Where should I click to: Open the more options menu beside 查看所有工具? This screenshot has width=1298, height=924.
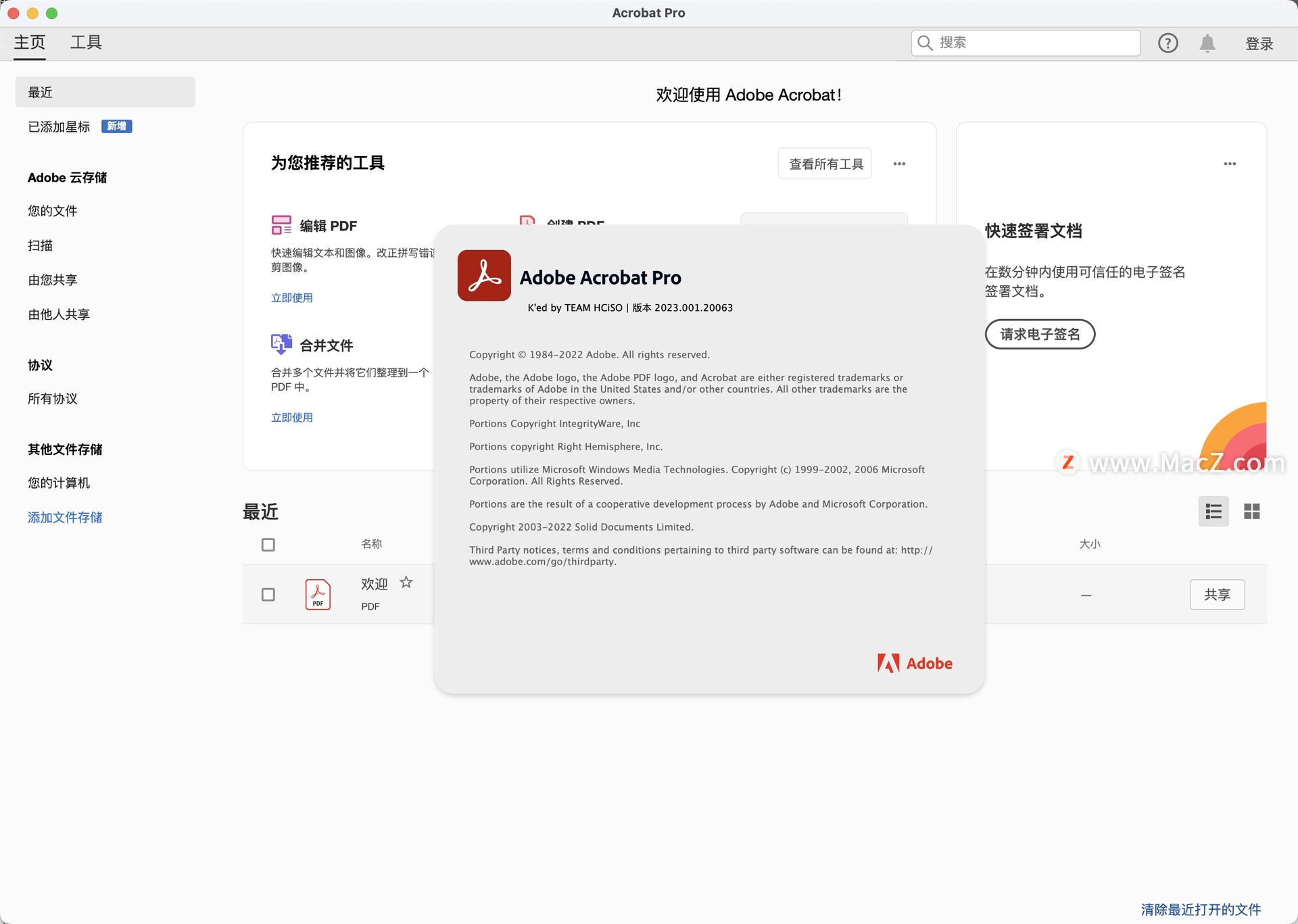click(899, 163)
